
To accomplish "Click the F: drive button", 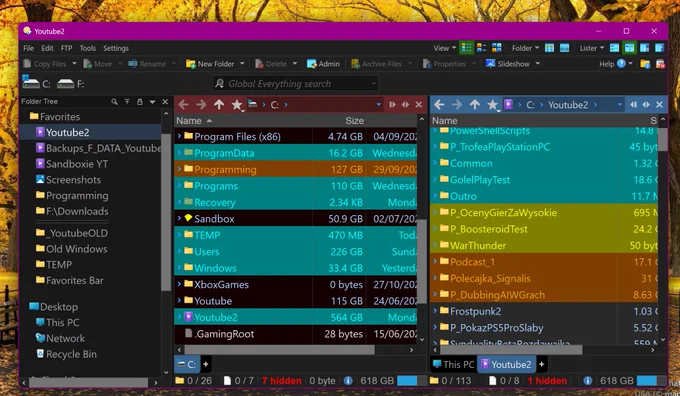I will (71, 83).
